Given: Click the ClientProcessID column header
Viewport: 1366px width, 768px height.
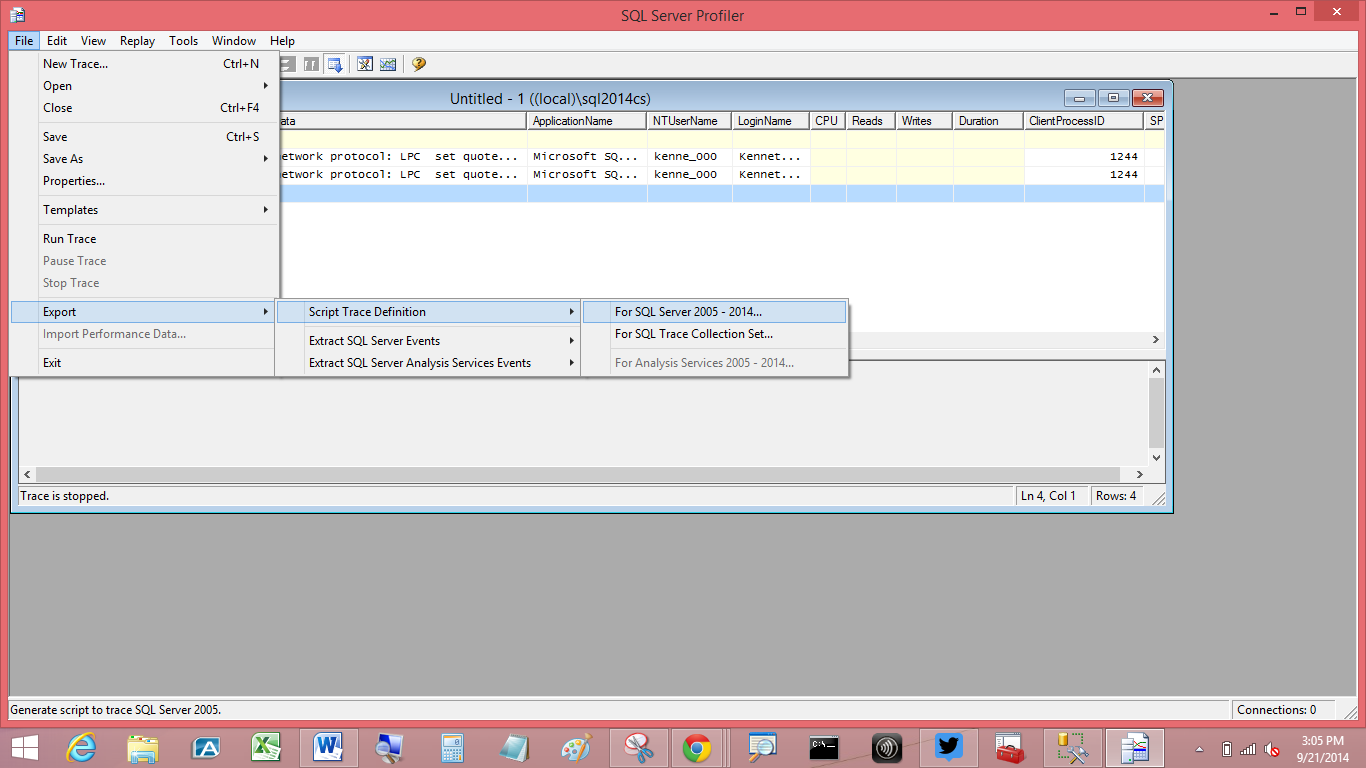Looking at the screenshot, I should 1084,121.
